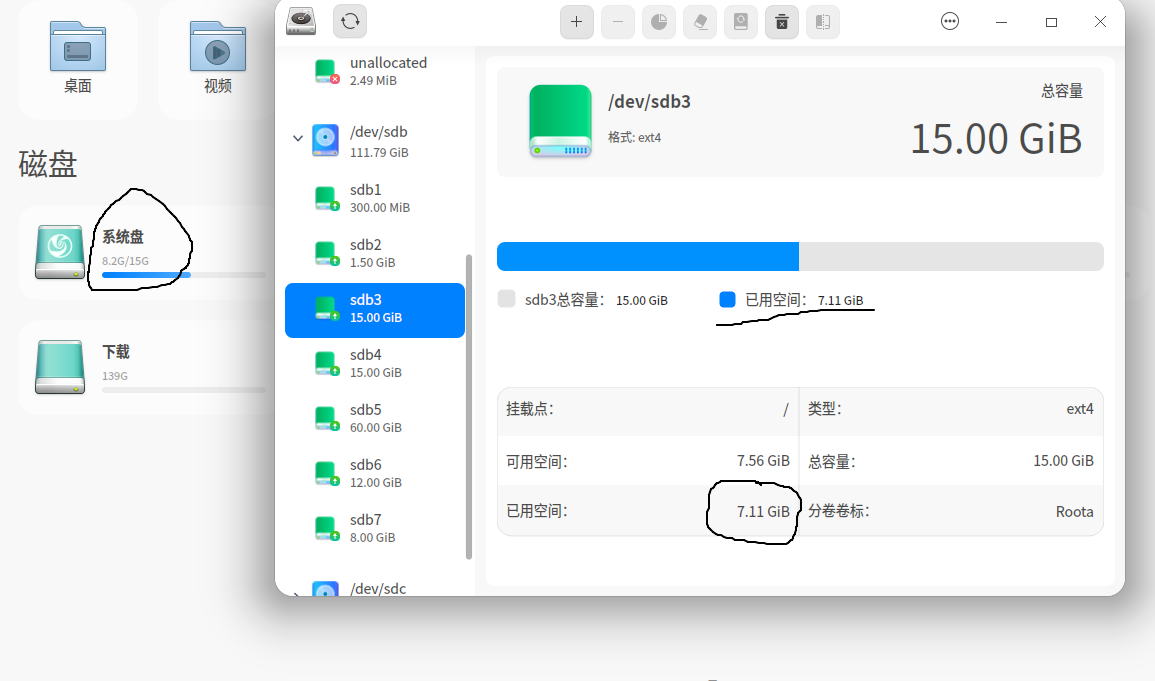
Task: Select partition sdb3 15.00 GiB
Action: pyautogui.click(x=375, y=310)
